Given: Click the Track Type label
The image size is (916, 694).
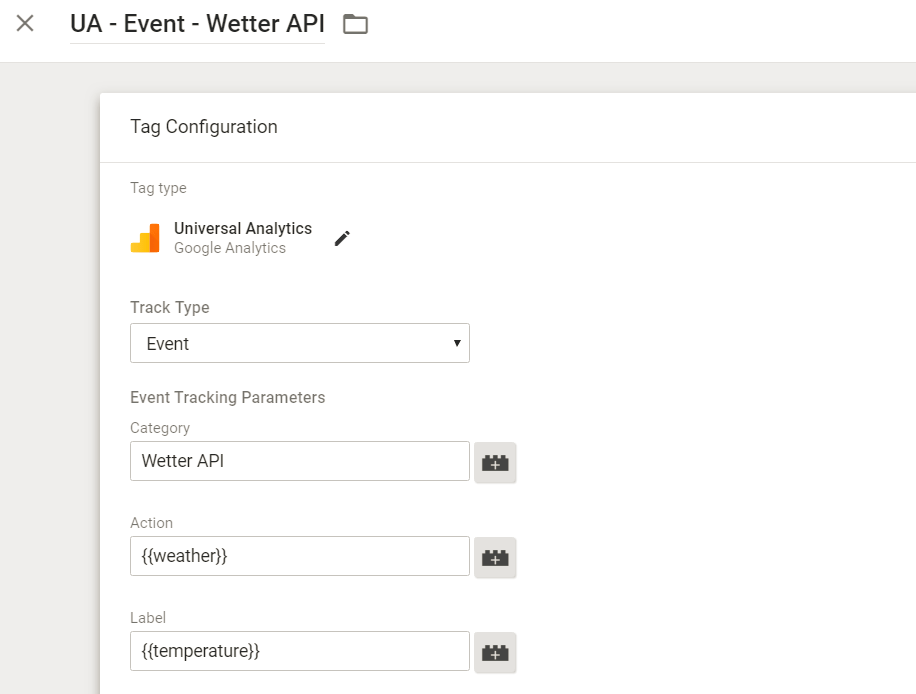Looking at the screenshot, I should coord(170,307).
